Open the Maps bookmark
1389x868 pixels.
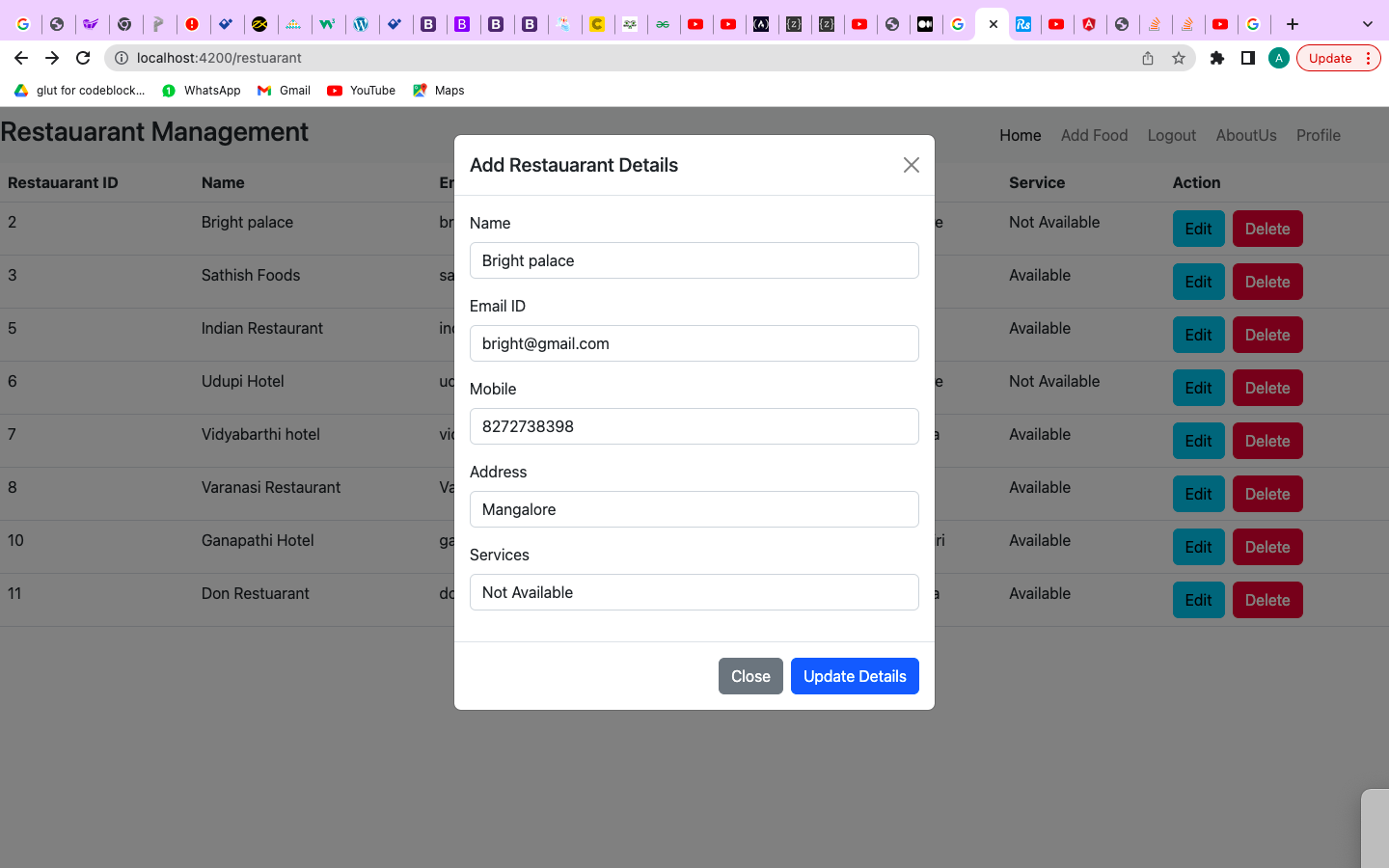tap(439, 91)
